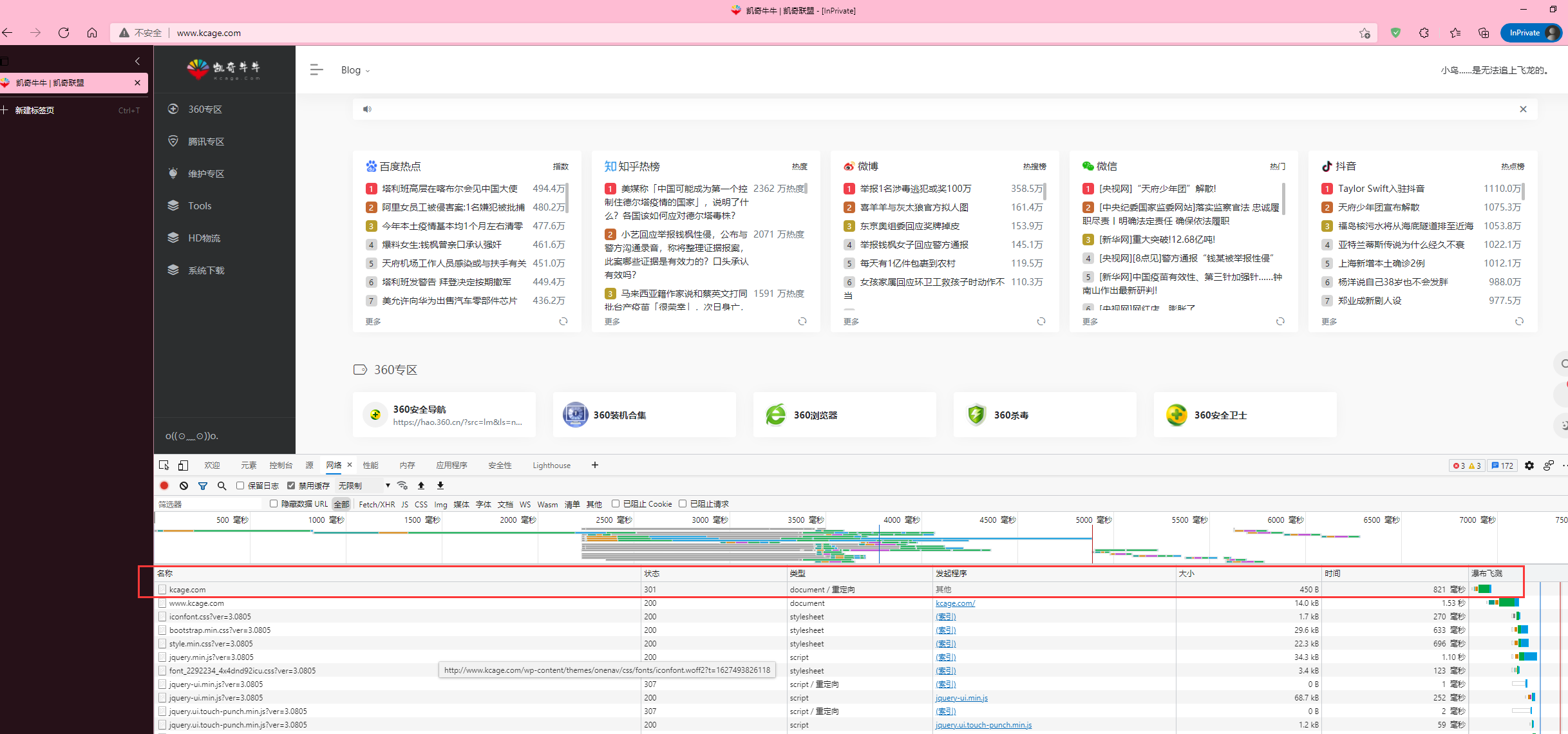The image size is (1568, 734).
Task: Open the network search magnifier
Action: [x=222, y=485]
